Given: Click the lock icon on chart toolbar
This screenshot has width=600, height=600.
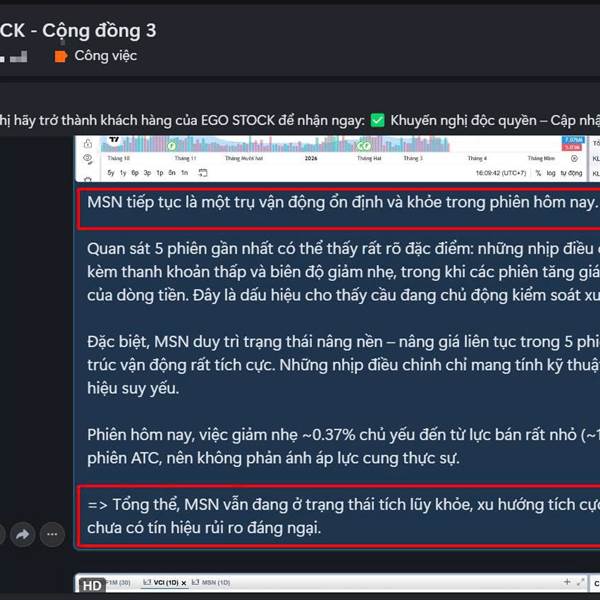Looking at the screenshot, I should point(88,143).
